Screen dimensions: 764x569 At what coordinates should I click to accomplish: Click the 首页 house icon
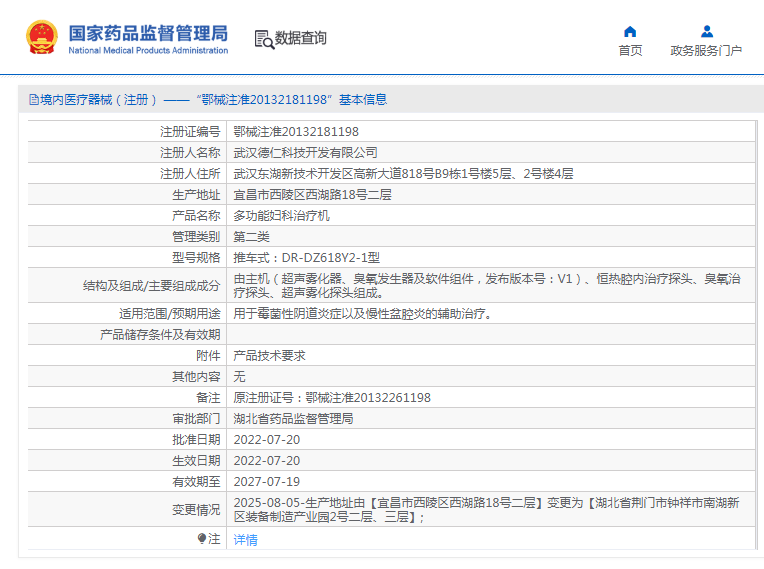630,31
